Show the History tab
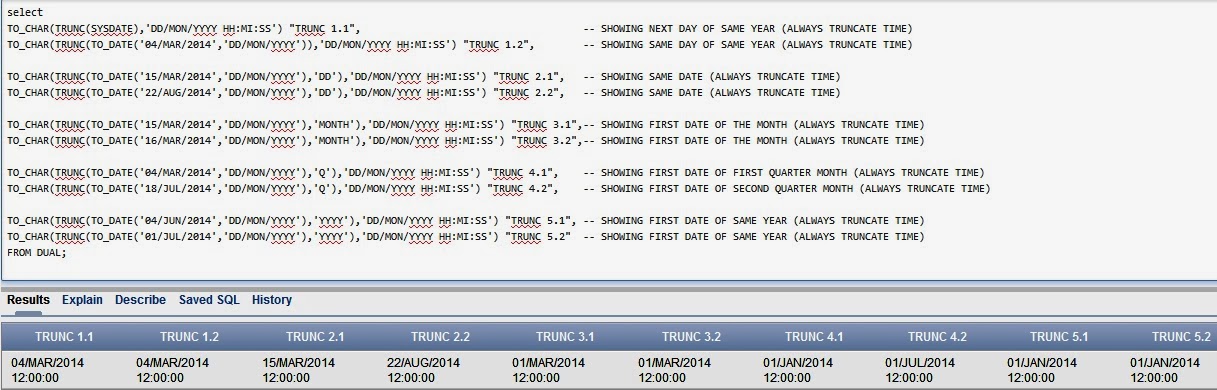 point(272,299)
